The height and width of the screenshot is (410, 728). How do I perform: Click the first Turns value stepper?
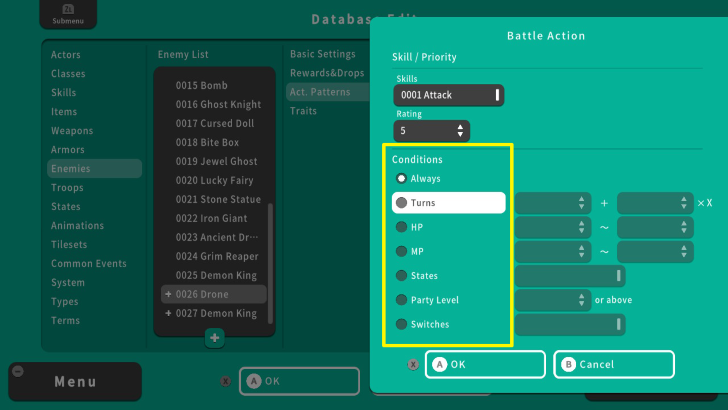pos(552,203)
